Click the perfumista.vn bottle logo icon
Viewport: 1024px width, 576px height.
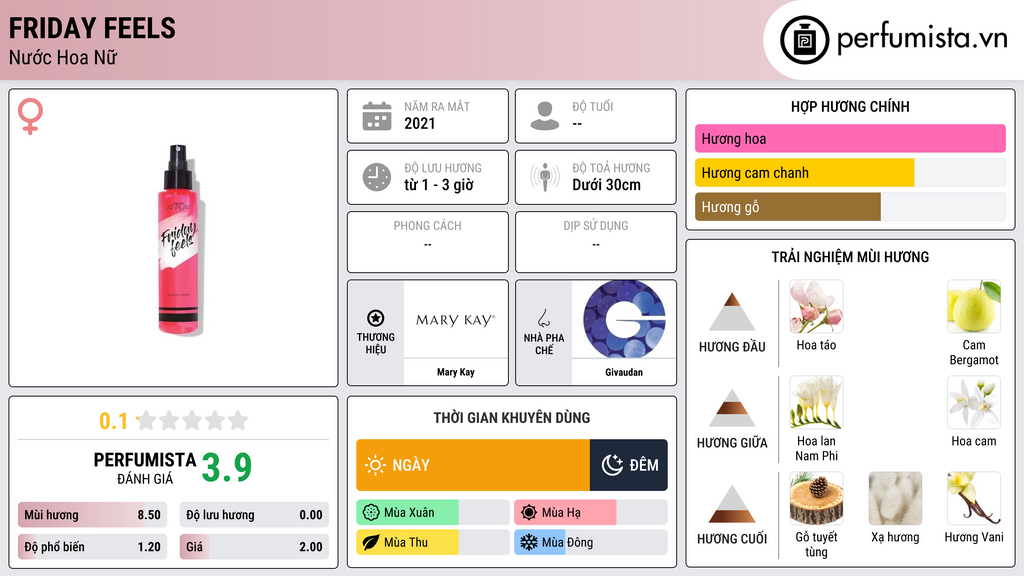click(804, 40)
